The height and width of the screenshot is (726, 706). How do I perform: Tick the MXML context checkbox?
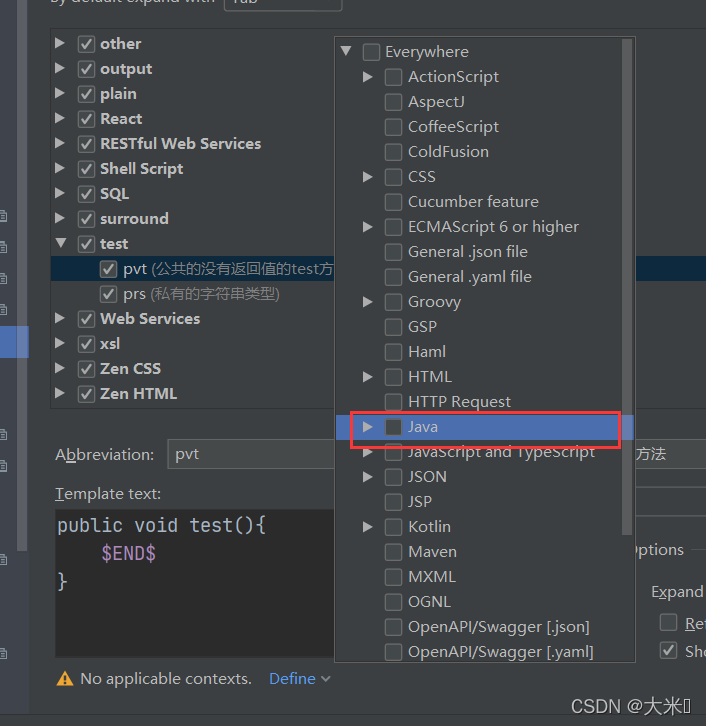[x=394, y=577]
